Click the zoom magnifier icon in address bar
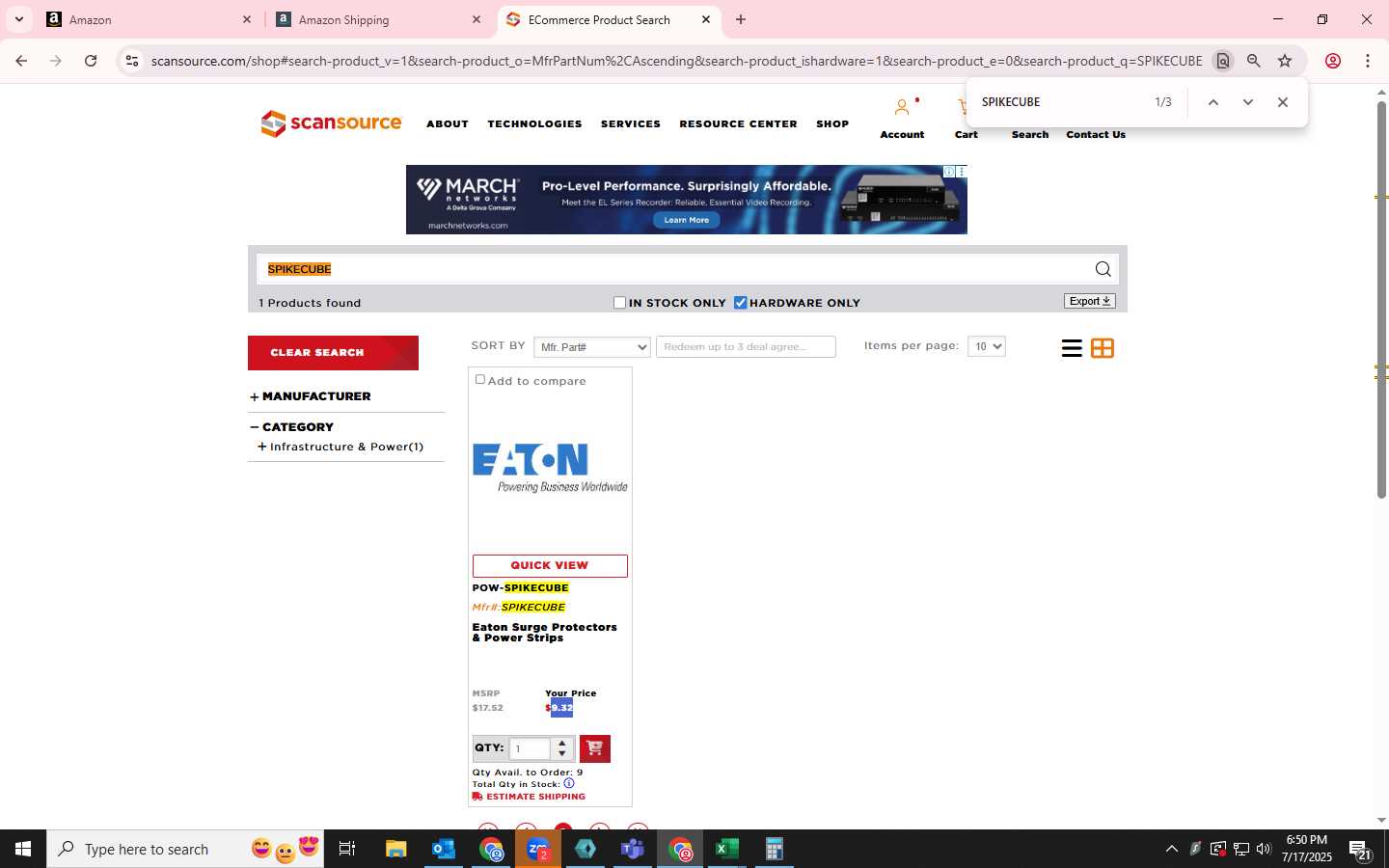This screenshot has height=868, width=1389. pyautogui.click(x=1253, y=61)
